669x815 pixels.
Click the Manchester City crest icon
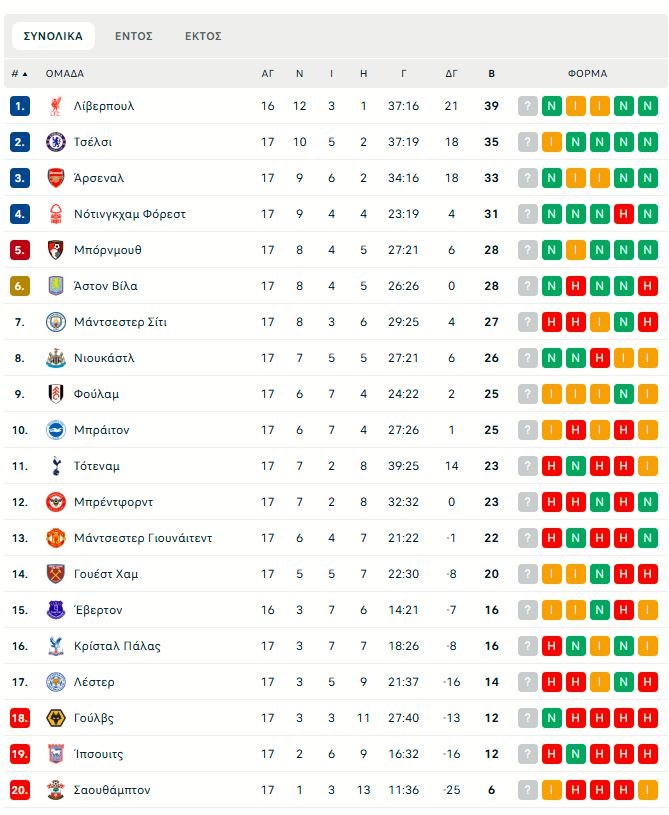(55, 322)
